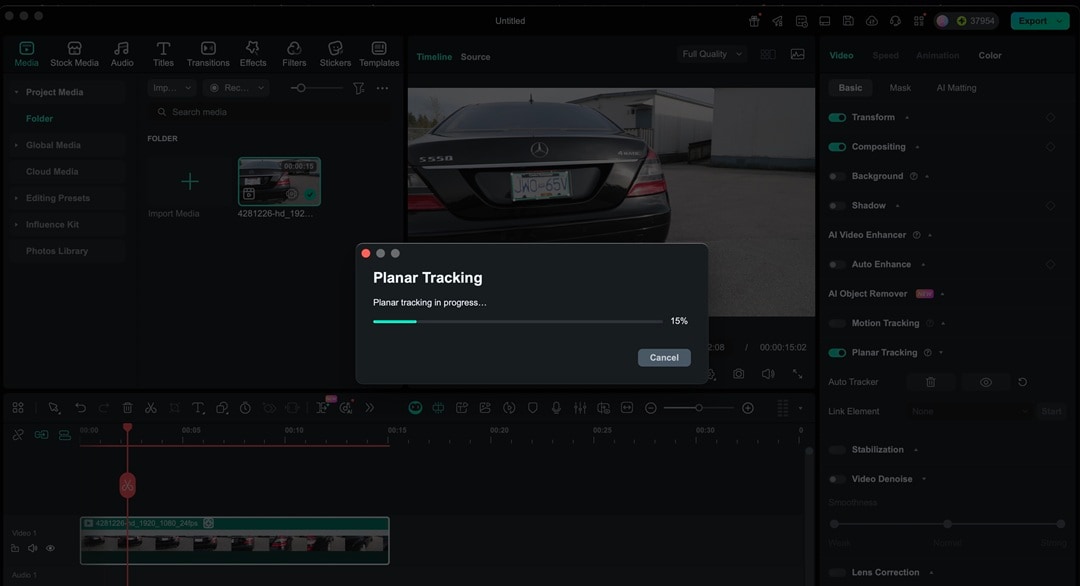This screenshot has width=1080, height=586.
Task: Click the voiceover microphone icon
Action: click(x=556, y=408)
